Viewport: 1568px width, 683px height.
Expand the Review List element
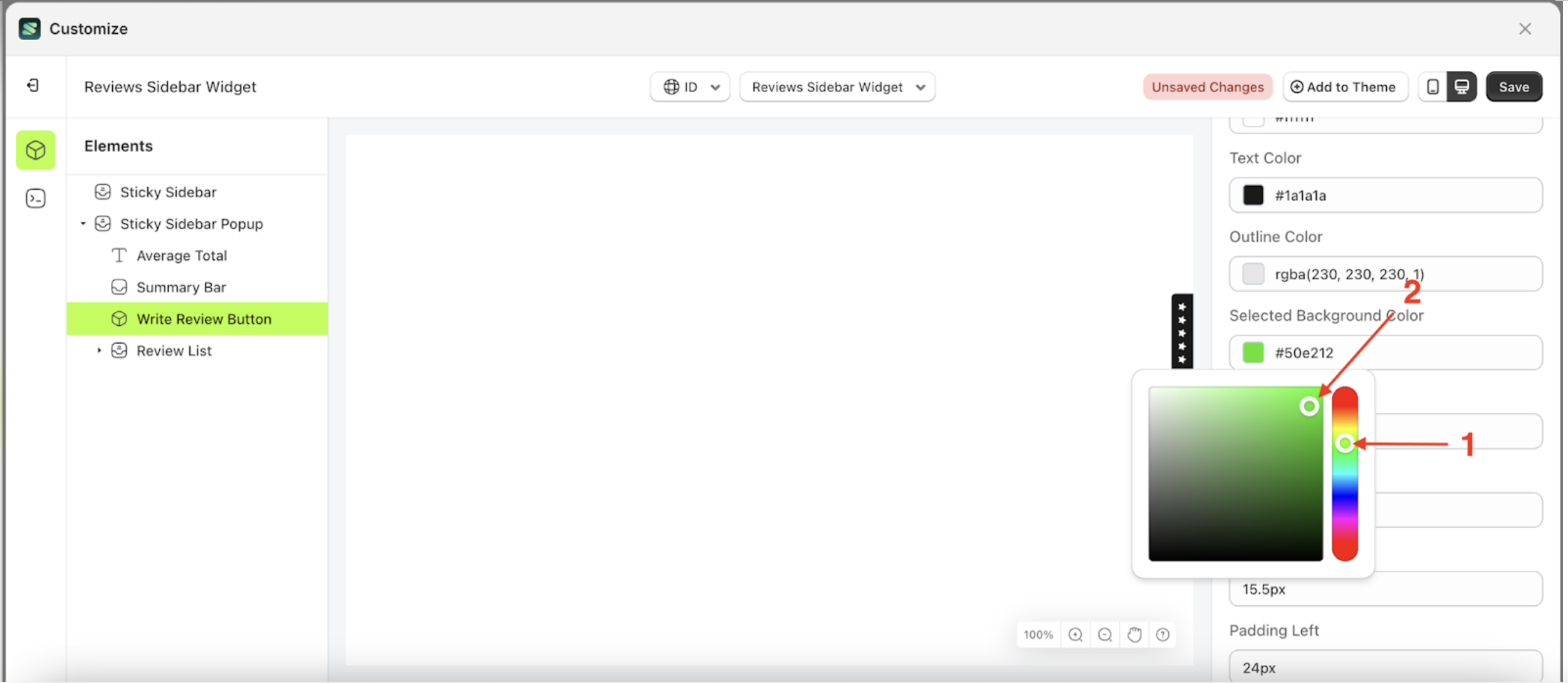pyautogui.click(x=98, y=350)
